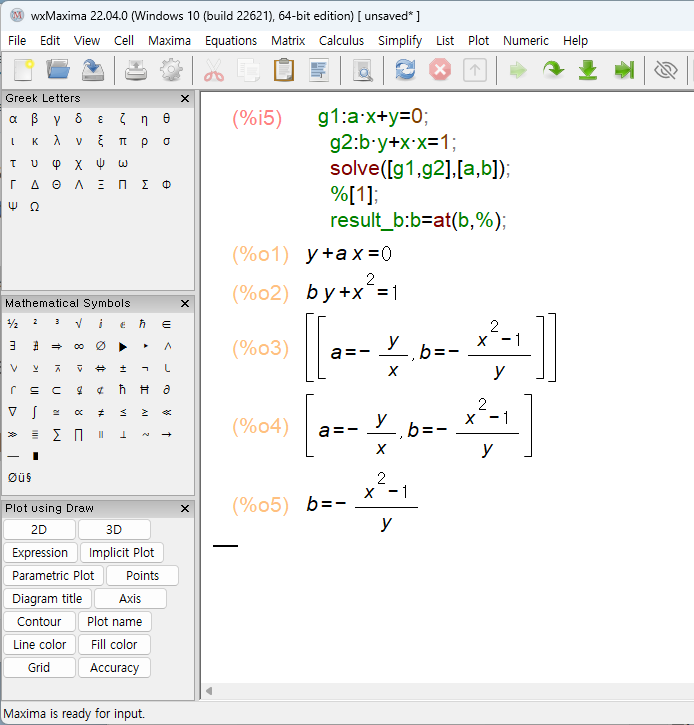This screenshot has width=694, height=725.
Task: Open the Plot menu
Action: coord(478,41)
